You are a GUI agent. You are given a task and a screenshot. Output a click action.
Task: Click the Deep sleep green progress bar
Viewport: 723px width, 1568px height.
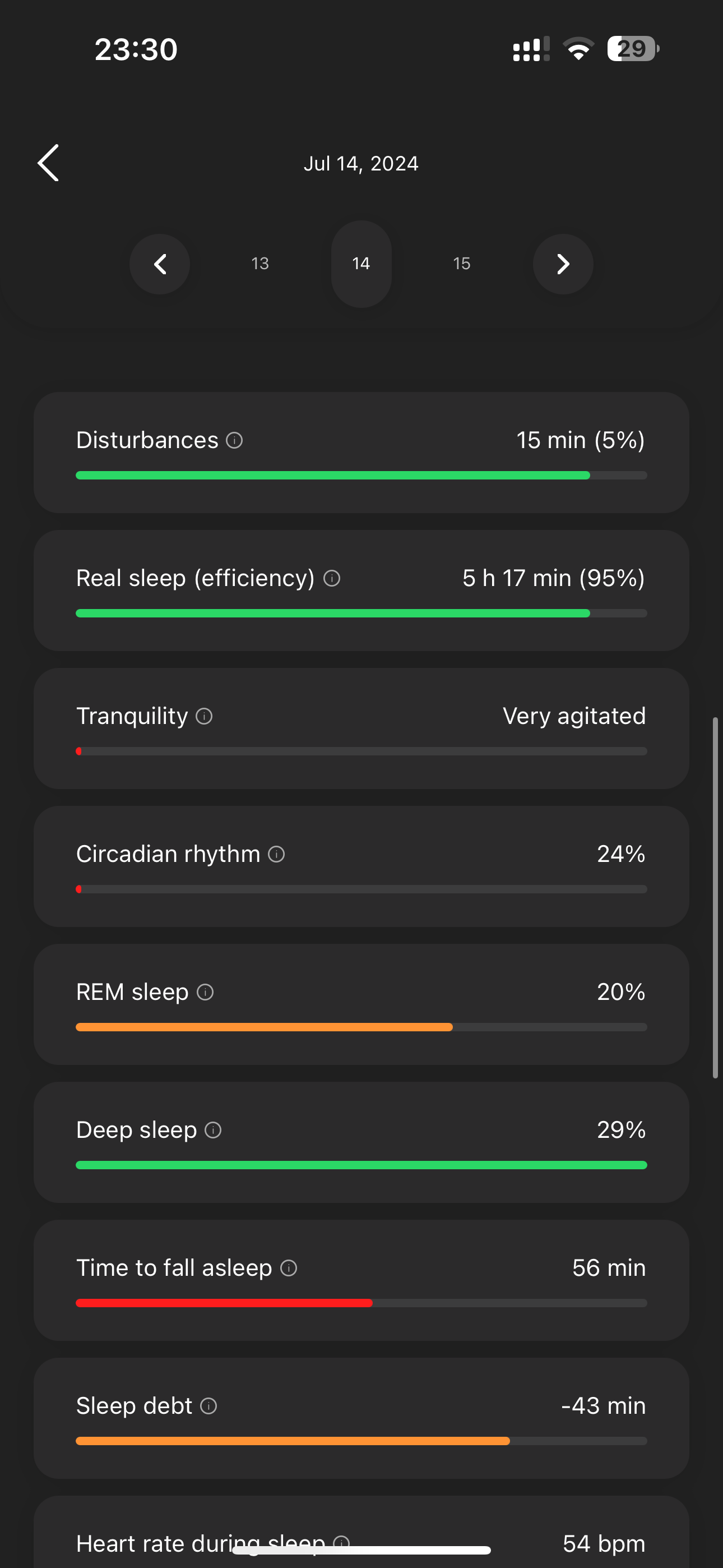tap(361, 1165)
